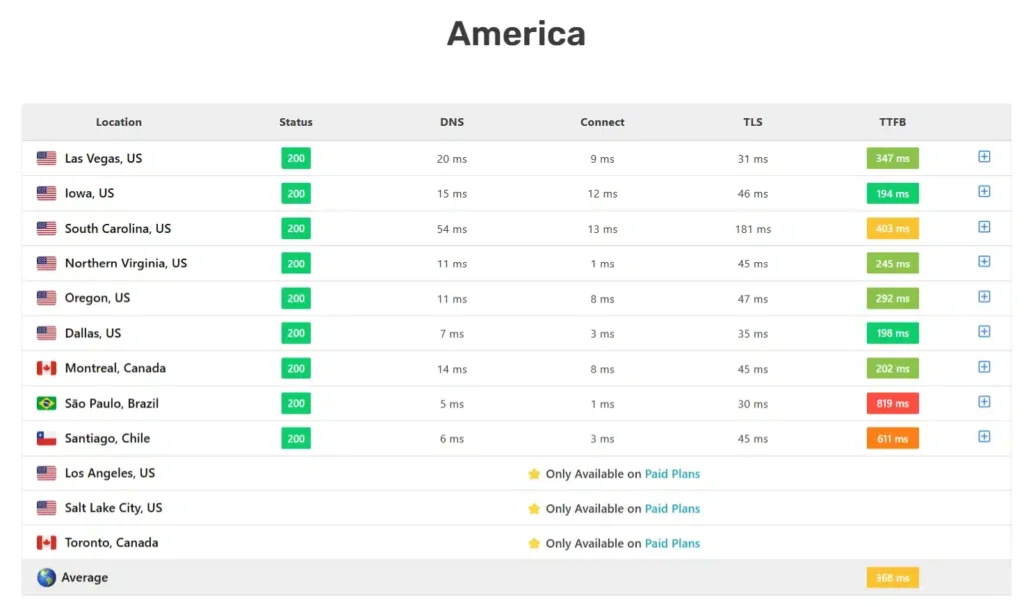
Task: Click the 347 ms TTFB badge
Action: 893,158
